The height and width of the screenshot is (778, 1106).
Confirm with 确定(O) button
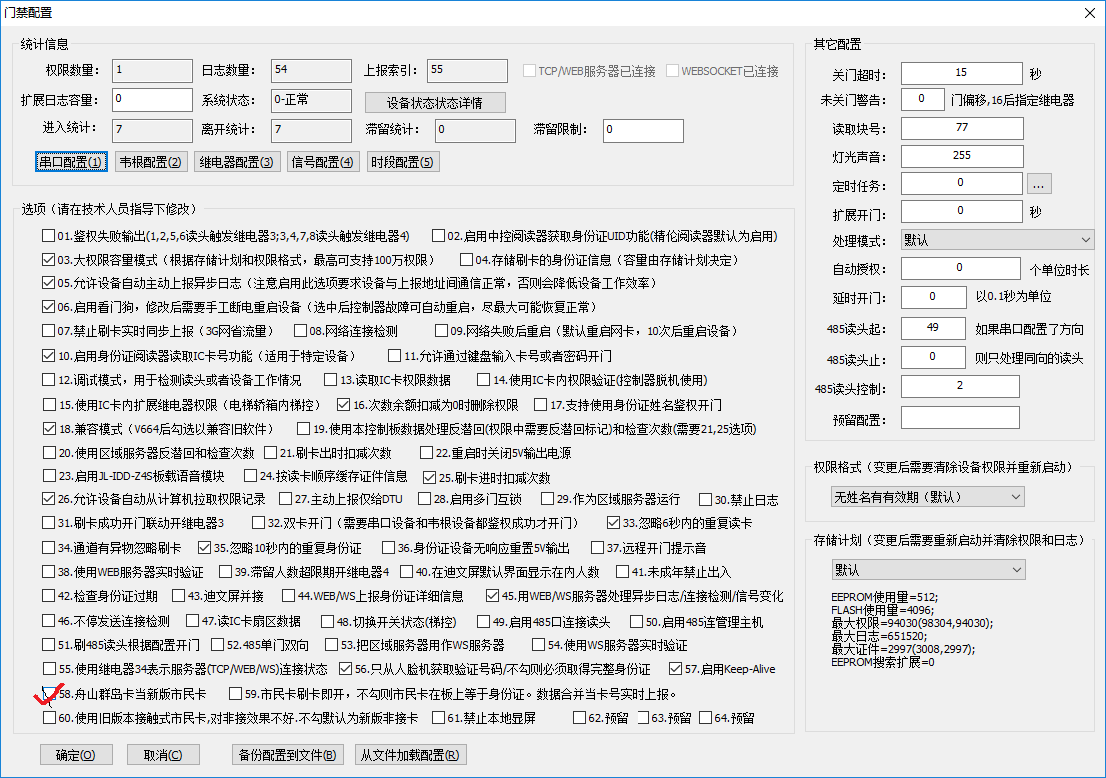pyautogui.click(x=76, y=755)
